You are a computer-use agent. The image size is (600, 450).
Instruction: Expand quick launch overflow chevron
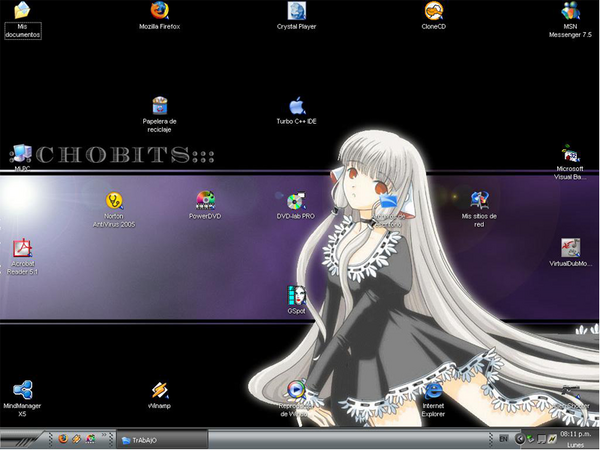(104, 435)
